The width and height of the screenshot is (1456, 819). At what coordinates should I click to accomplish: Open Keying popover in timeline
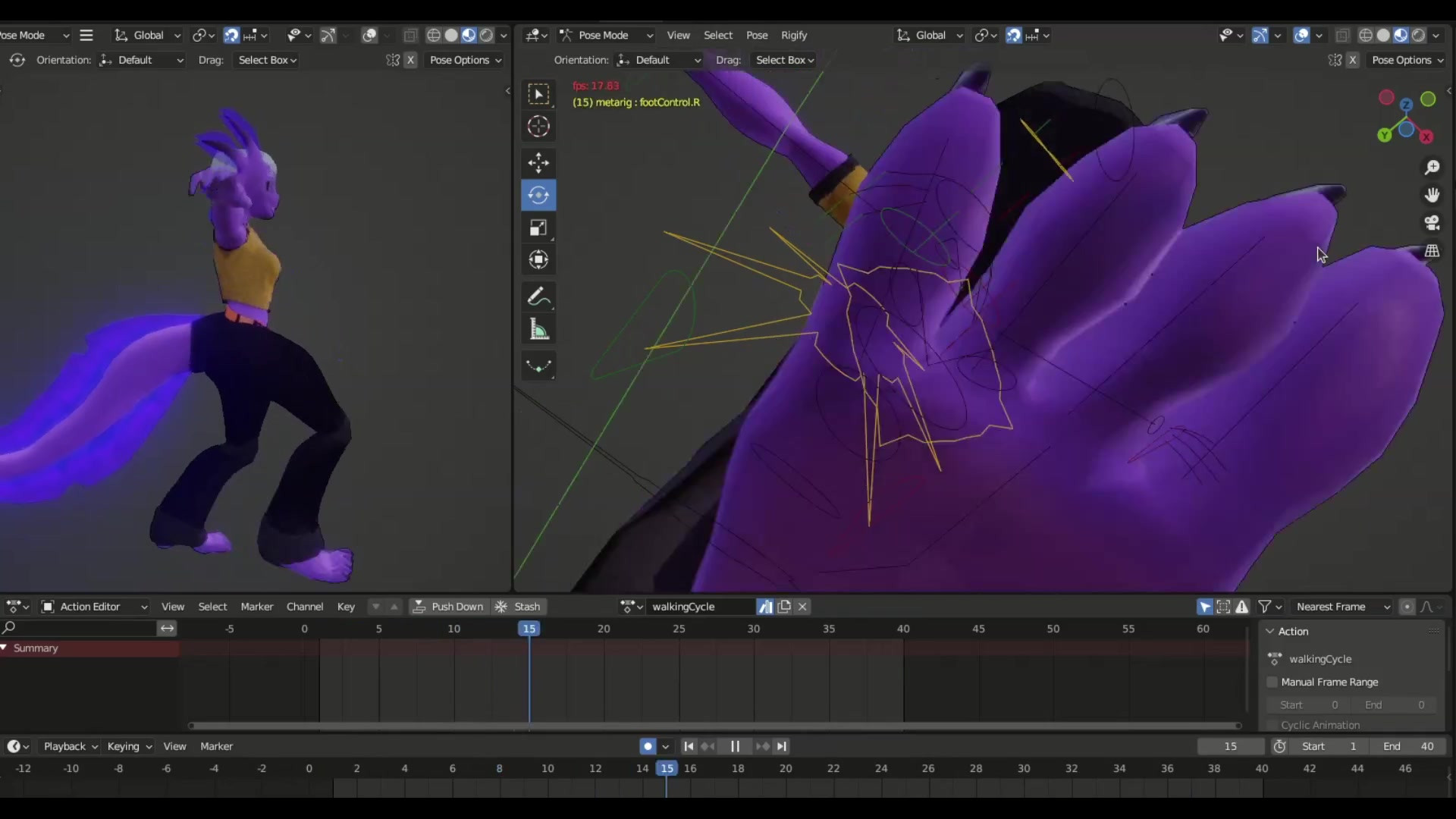(130, 746)
